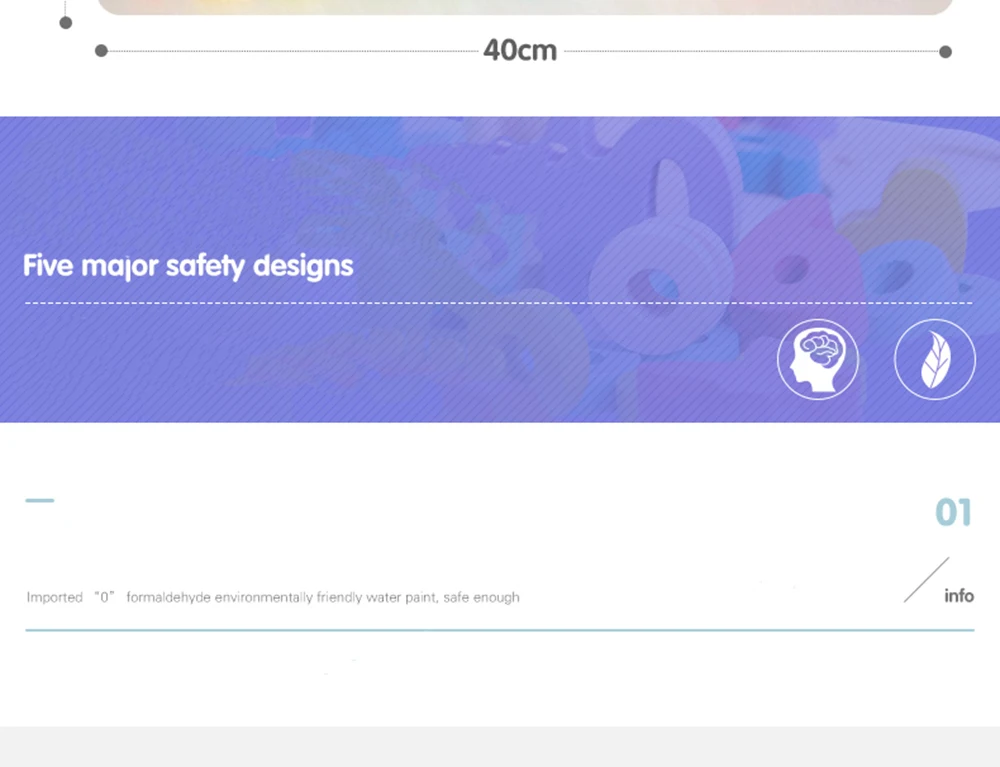Click the "info" label
Viewport: 1000px width, 767px height.
pyautogui.click(x=959, y=595)
